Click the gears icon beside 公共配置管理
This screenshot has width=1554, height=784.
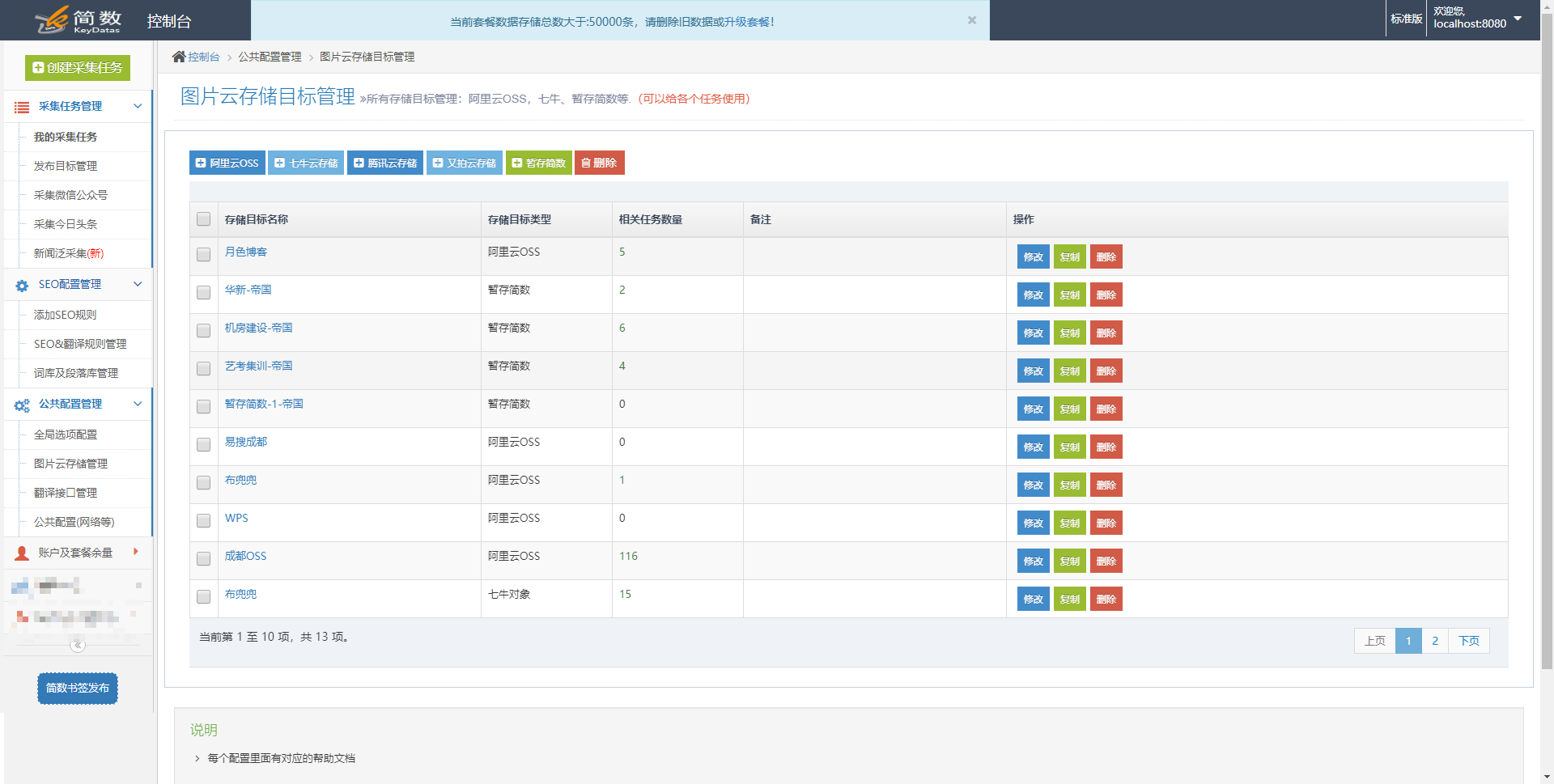[22, 405]
